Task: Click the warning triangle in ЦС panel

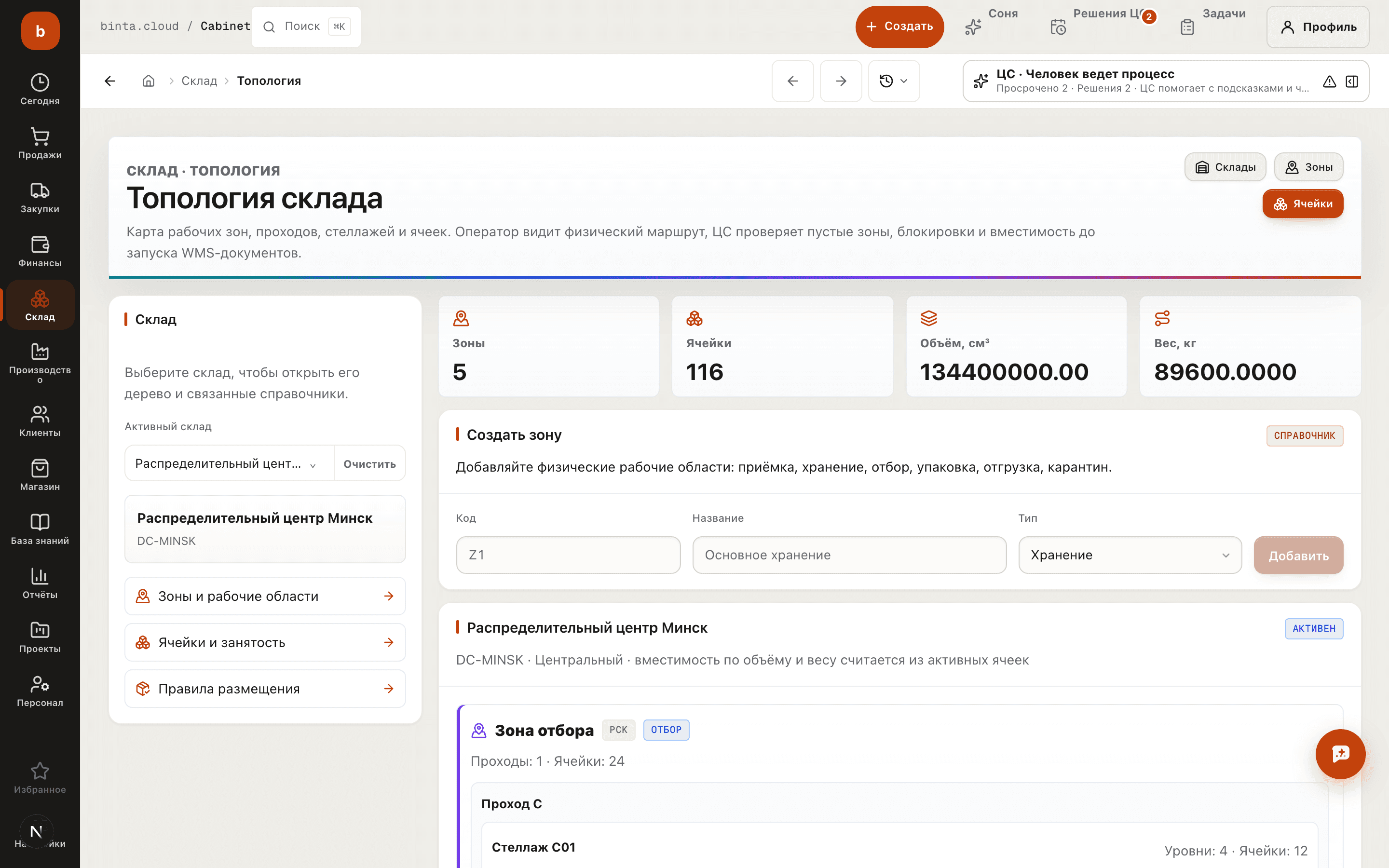Action: (1329, 81)
